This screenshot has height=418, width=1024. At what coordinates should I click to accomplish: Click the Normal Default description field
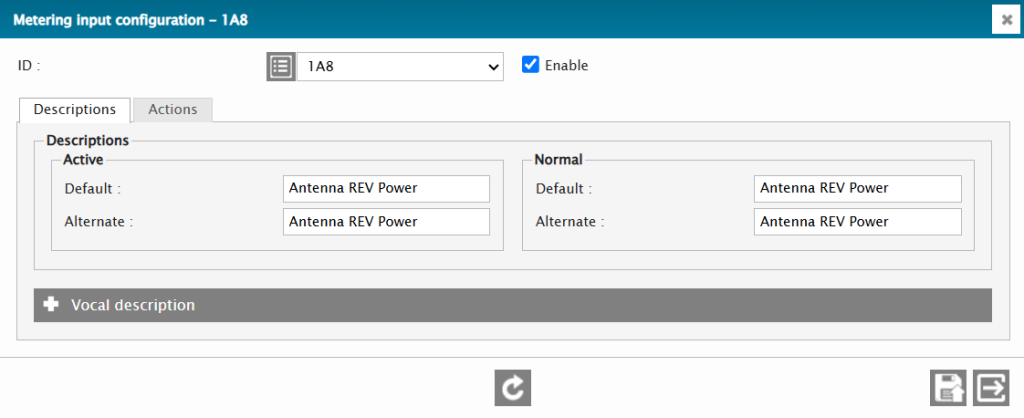point(857,188)
